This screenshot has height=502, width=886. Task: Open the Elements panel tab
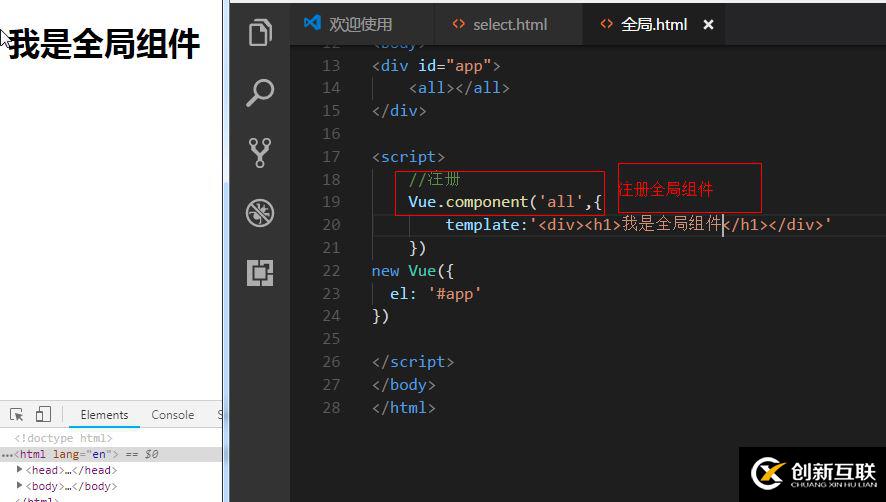pos(104,414)
